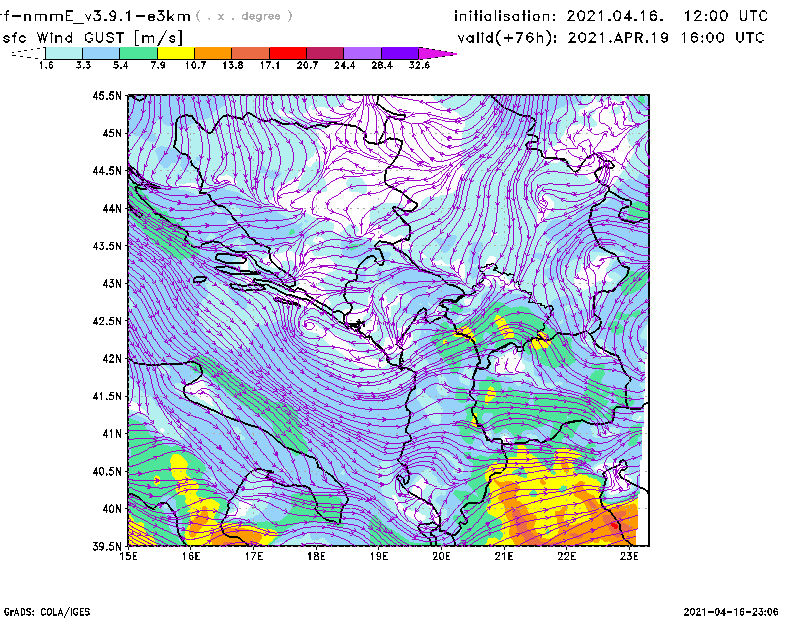Click the light cyan legend swatch 1.6–3.3
This screenshot has height=618, width=800.
point(64,53)
